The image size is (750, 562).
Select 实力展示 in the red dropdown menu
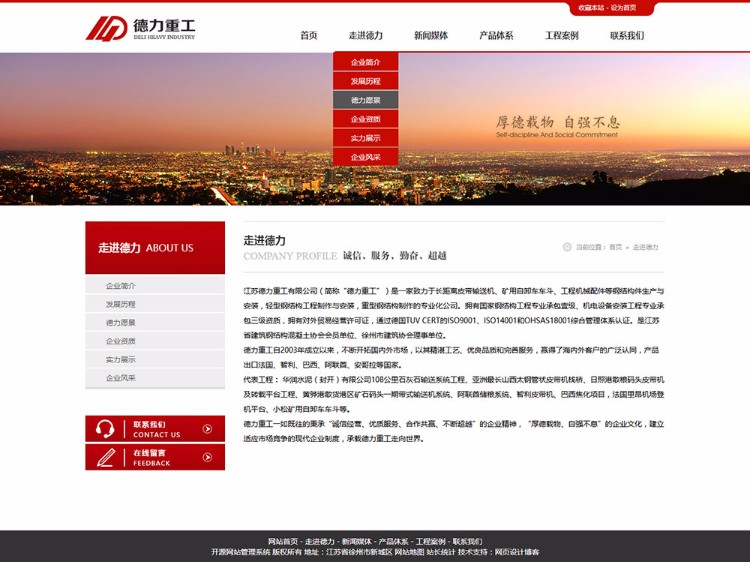tap(365, 138)
